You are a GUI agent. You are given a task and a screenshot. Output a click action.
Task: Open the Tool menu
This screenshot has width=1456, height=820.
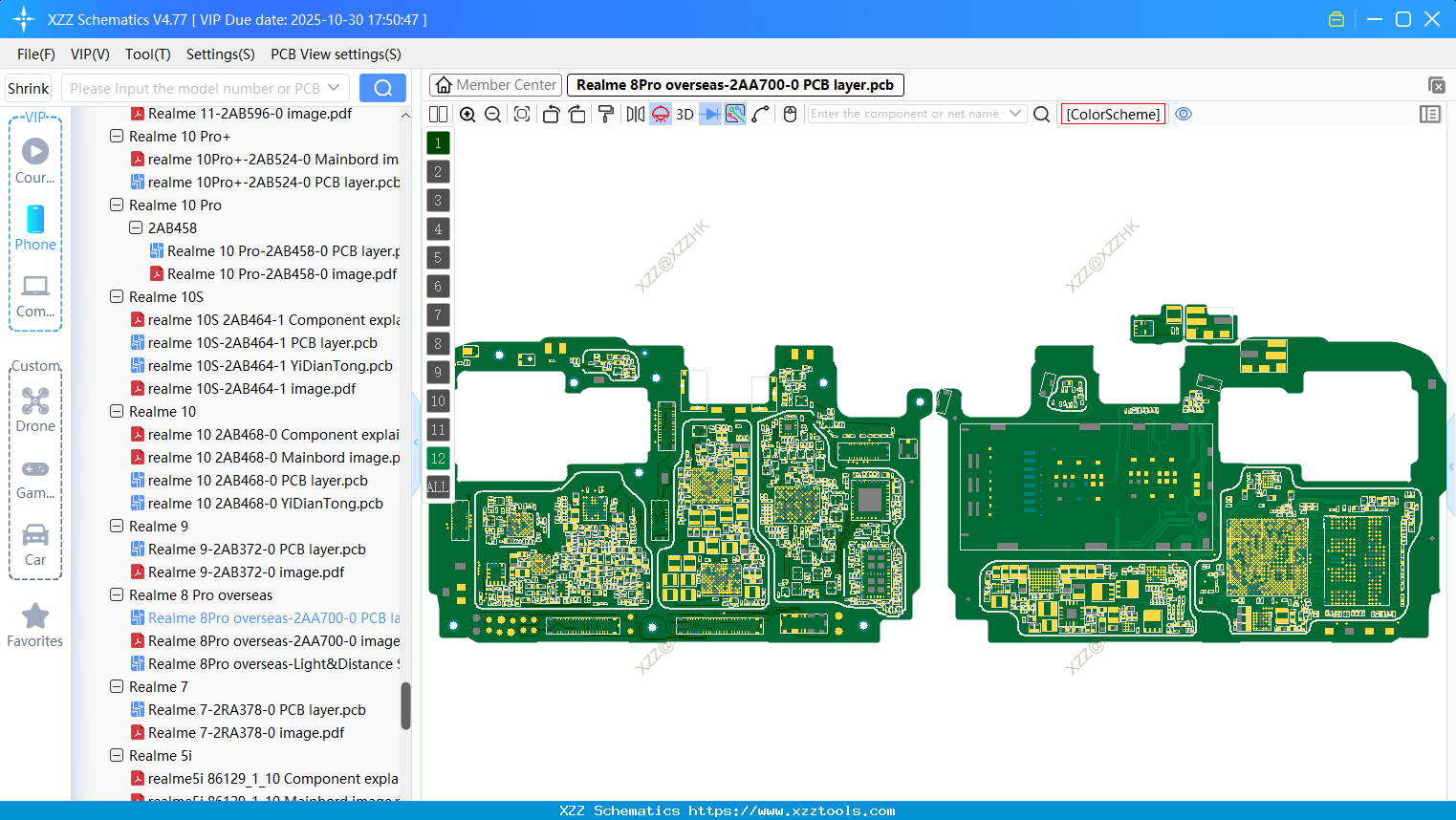147,54
